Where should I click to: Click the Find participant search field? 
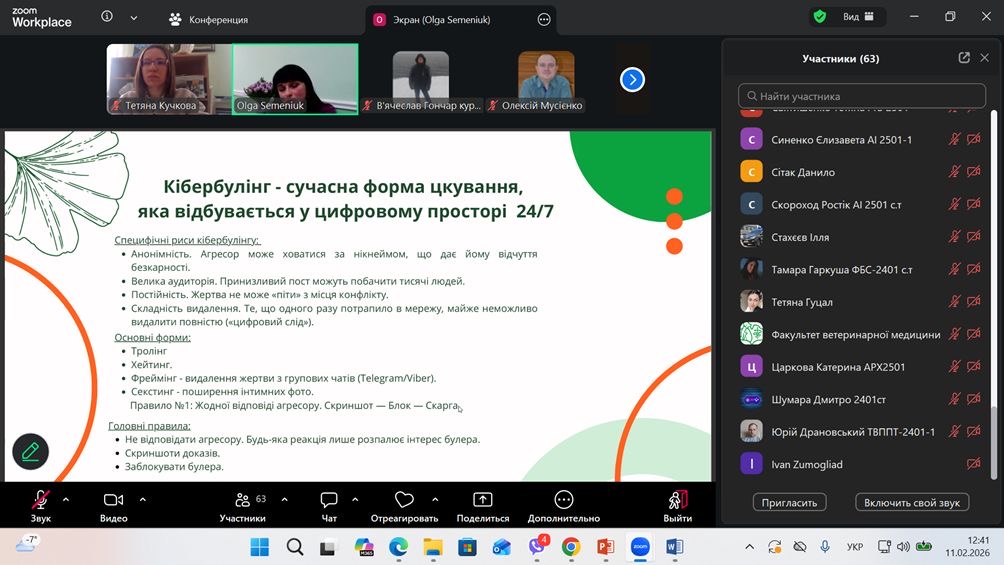pos(862,96)
